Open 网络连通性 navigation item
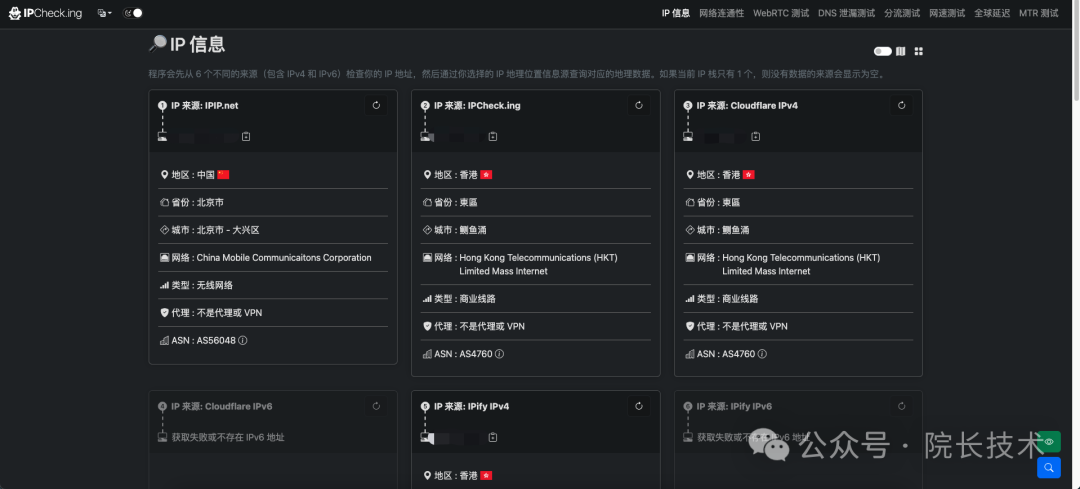The width and height of the screenshot is (1080, 489). pos(721,13)
